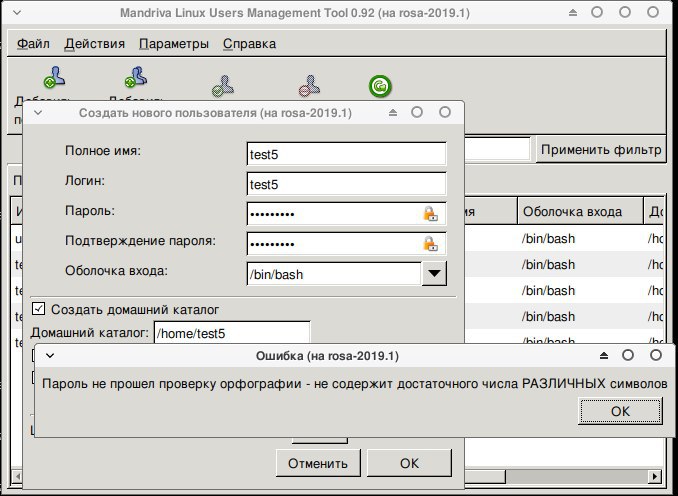678x496 pixels.
Task: Click the Оболочка входа label in dialog
Action: pyautogui.click(x=116, y=271)
